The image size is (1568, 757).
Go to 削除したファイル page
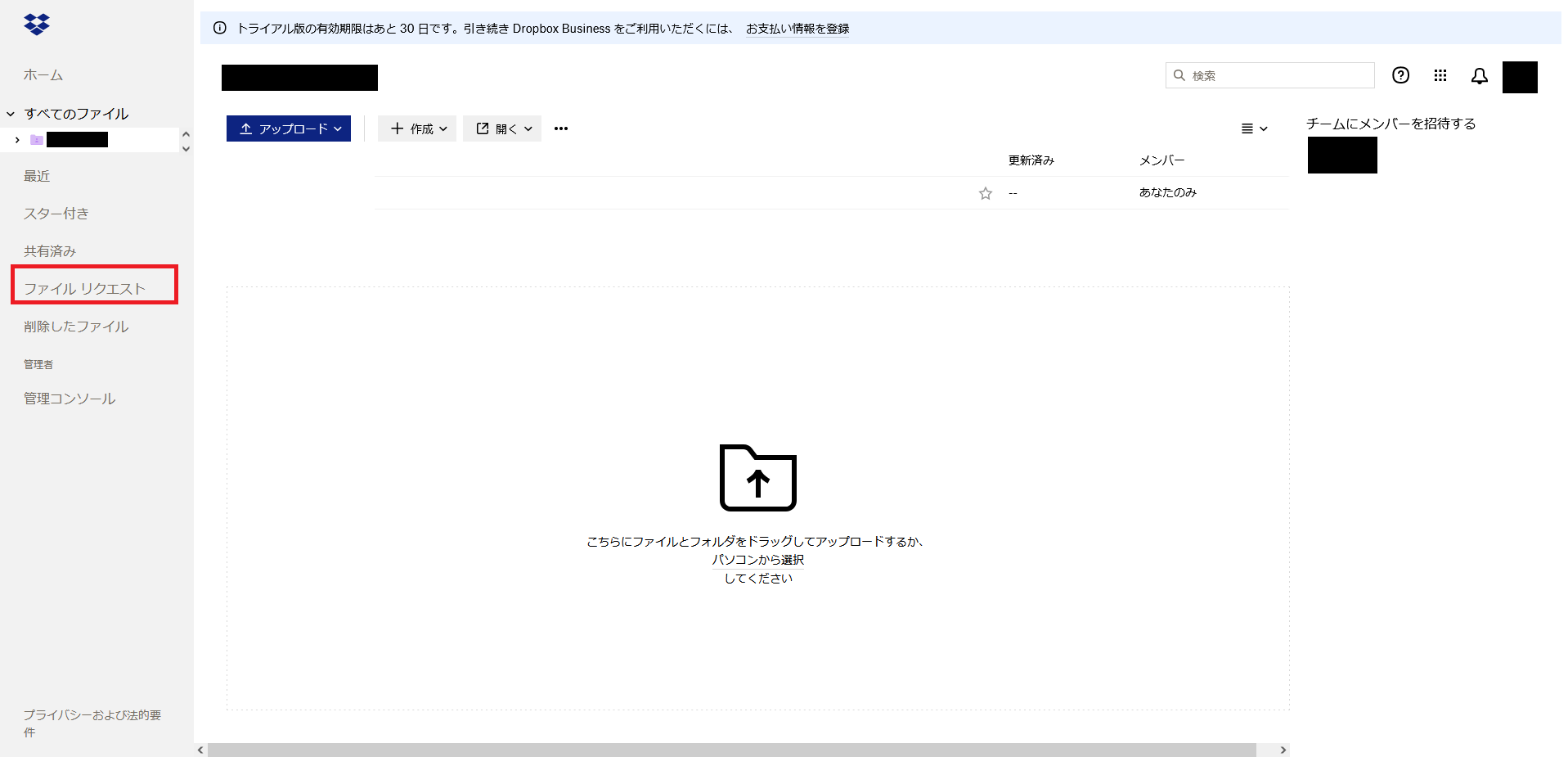click(x=76, y=327)
